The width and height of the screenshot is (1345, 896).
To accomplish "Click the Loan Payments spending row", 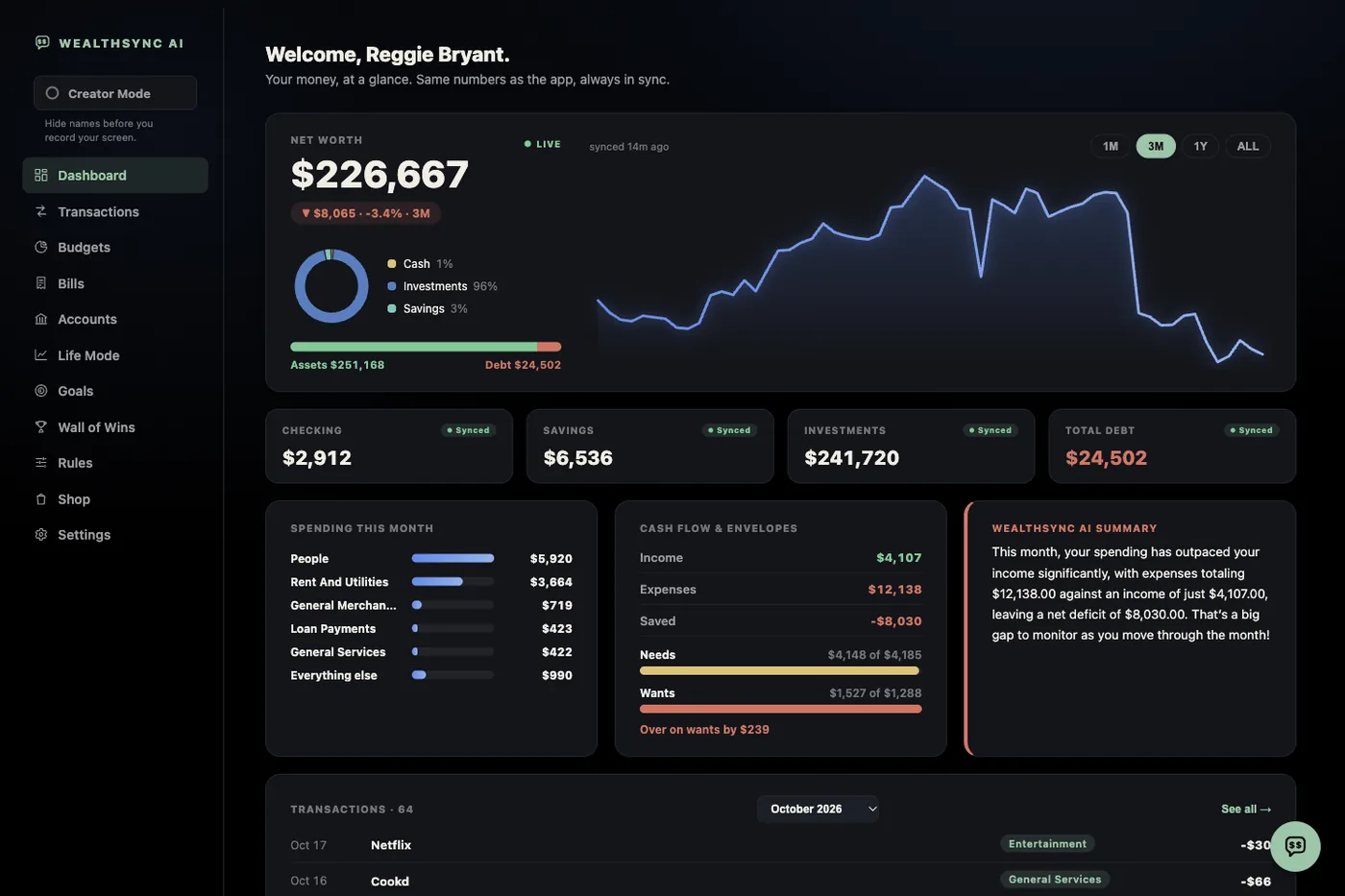I will 431,628.
